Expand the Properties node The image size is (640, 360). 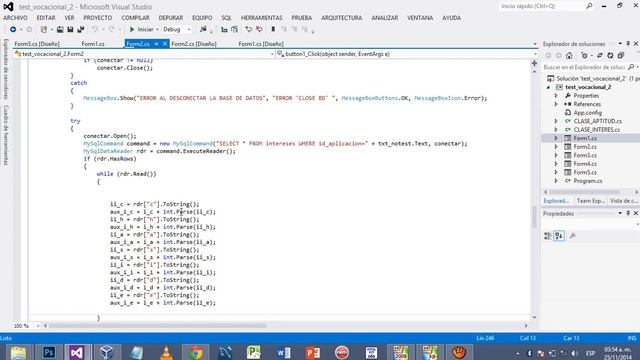coord(556,96)
